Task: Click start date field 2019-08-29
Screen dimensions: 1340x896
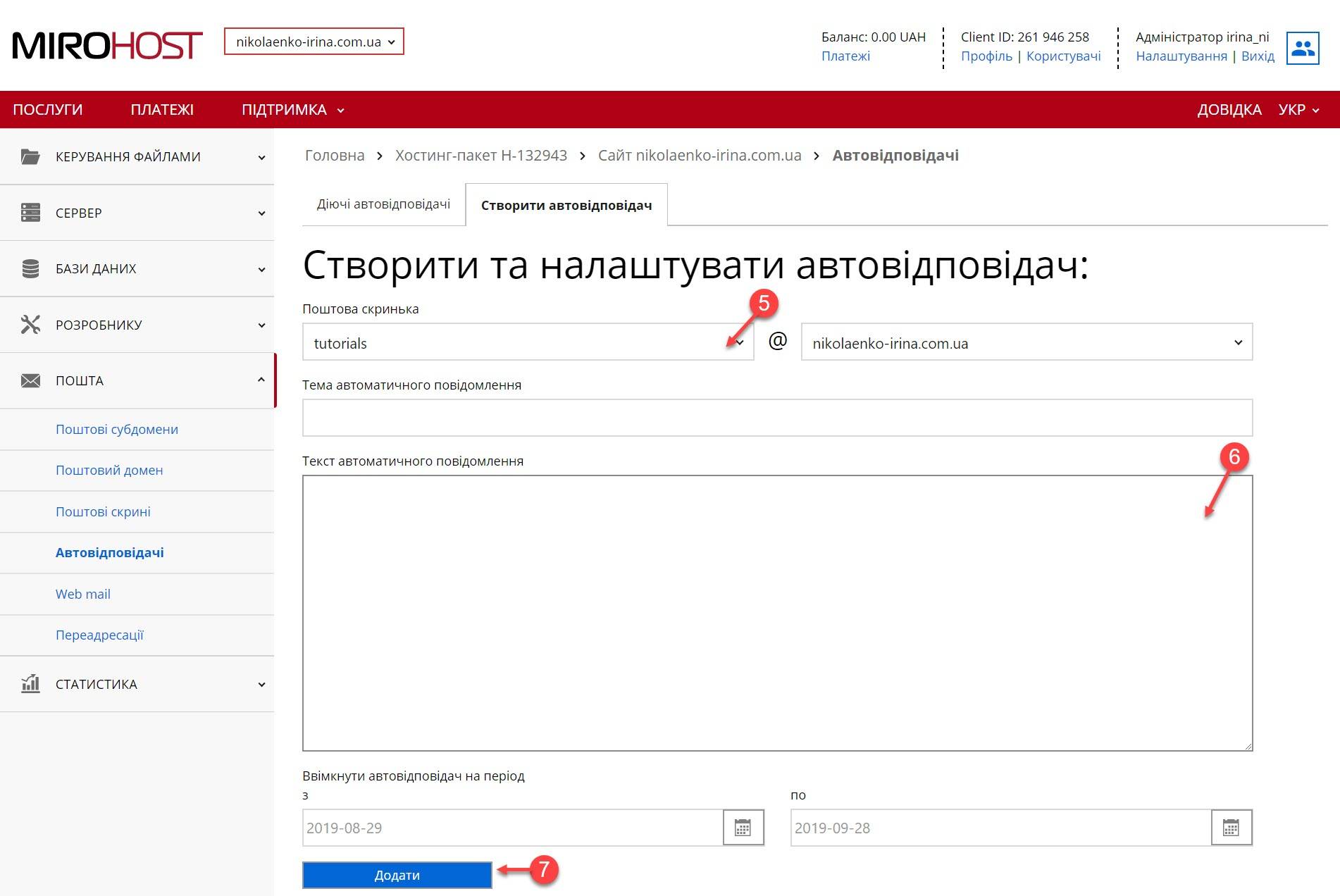Action: [513, 828]
